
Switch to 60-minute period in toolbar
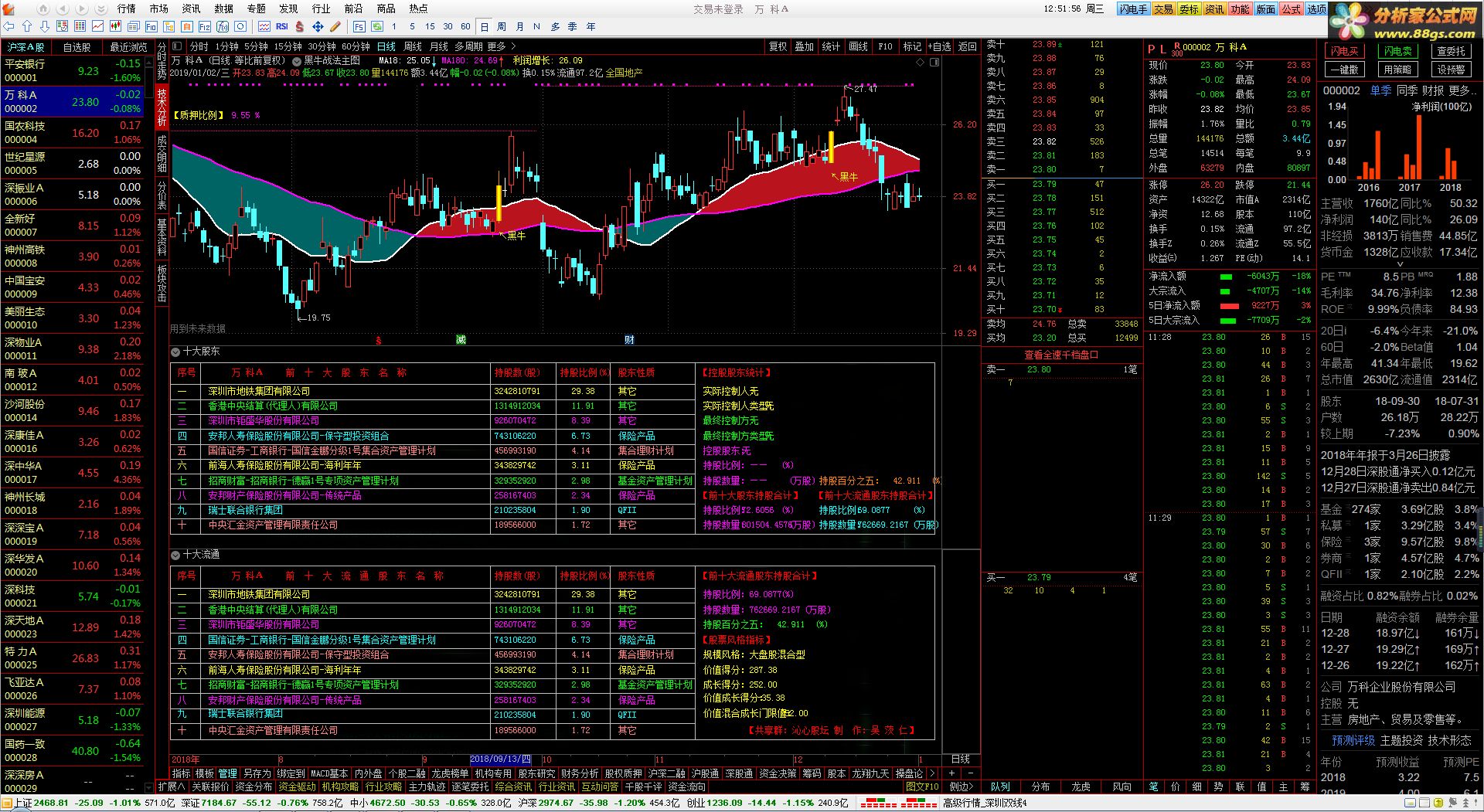tap(465, 26)
